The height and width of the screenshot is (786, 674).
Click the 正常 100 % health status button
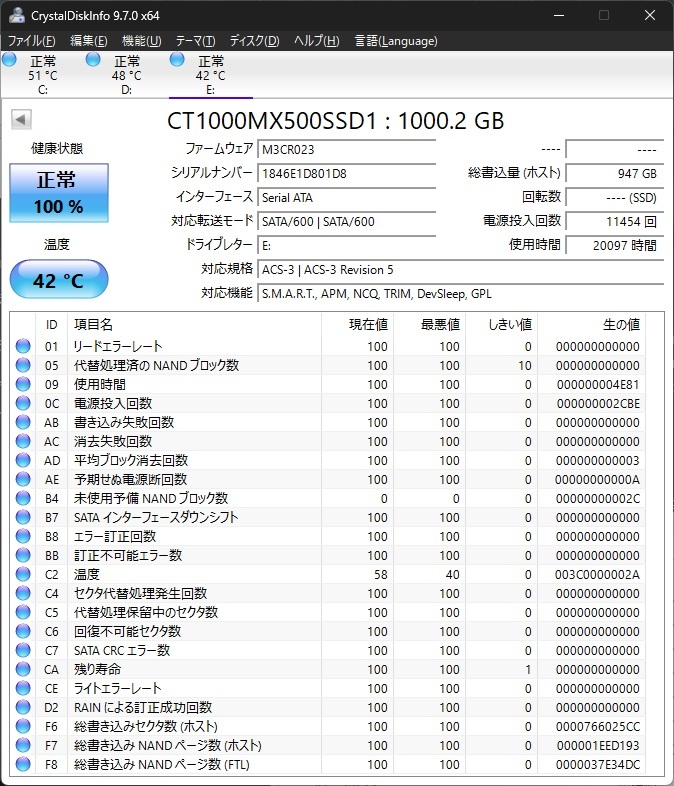[x=59, y=193]
